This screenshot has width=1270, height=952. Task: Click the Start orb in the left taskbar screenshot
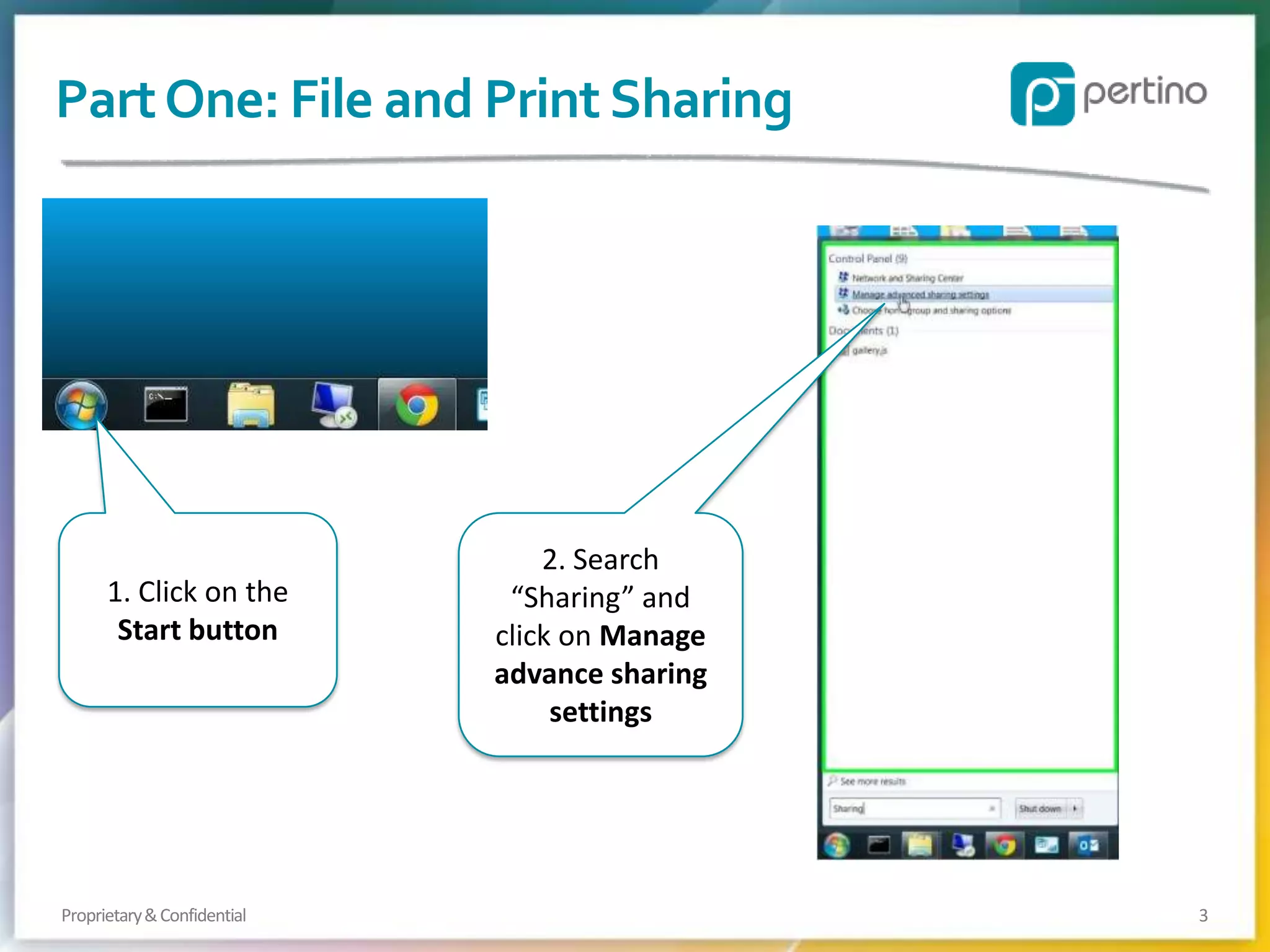click(x=81, y=405)
